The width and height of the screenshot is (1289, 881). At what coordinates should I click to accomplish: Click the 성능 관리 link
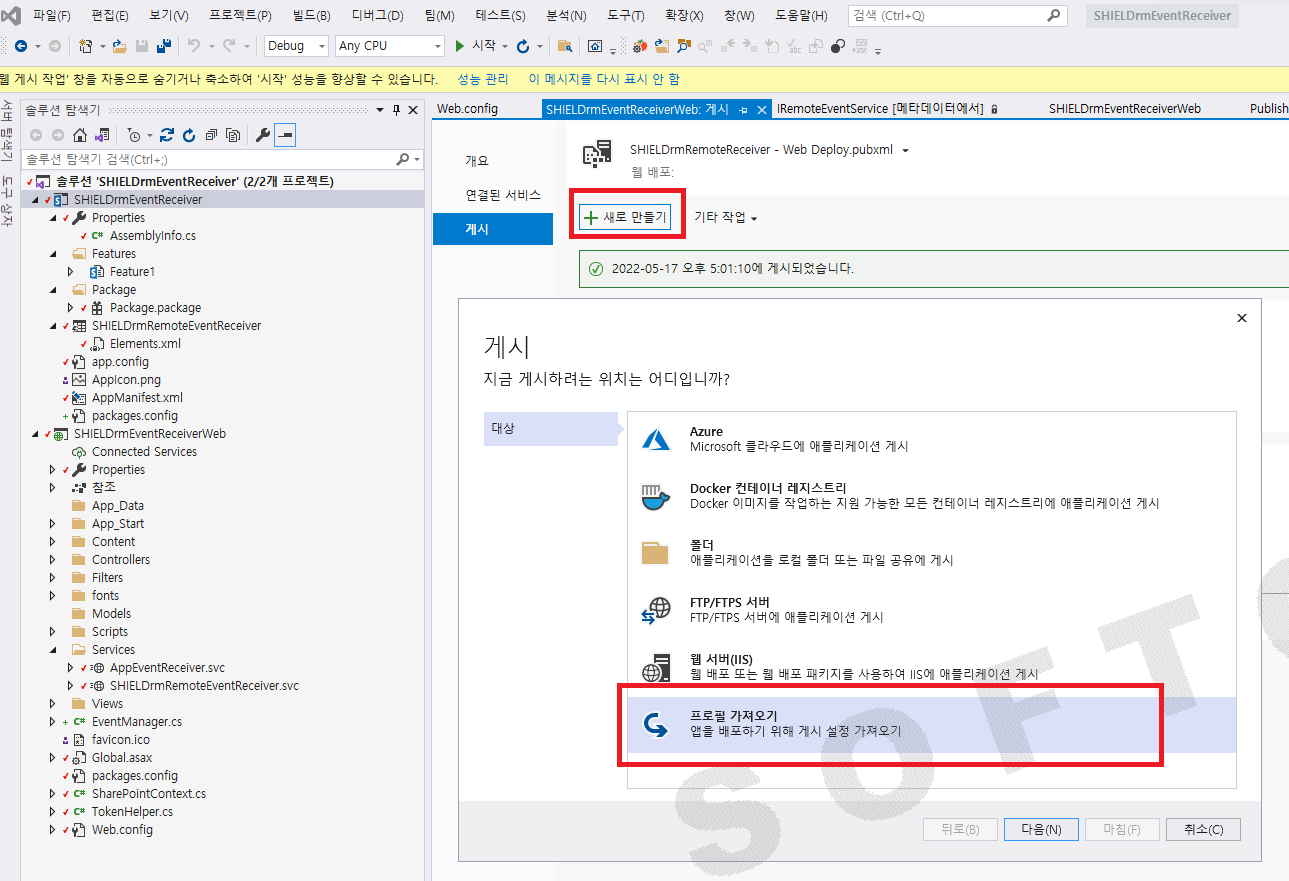coord(483,79)
